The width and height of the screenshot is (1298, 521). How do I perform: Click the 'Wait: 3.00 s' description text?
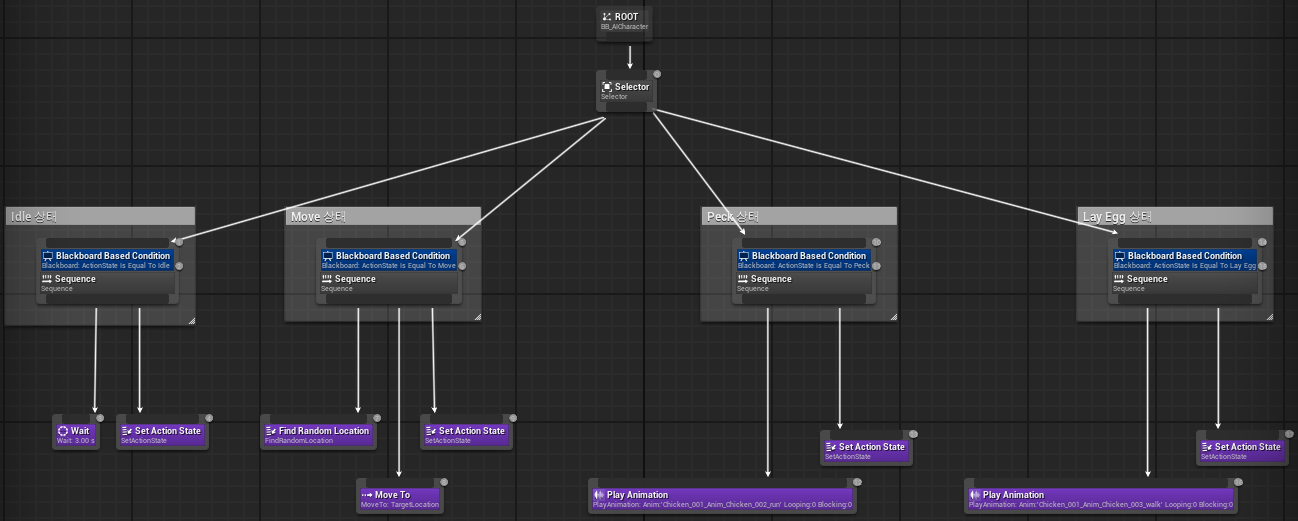pyautogui.click(x=77, y=441)
